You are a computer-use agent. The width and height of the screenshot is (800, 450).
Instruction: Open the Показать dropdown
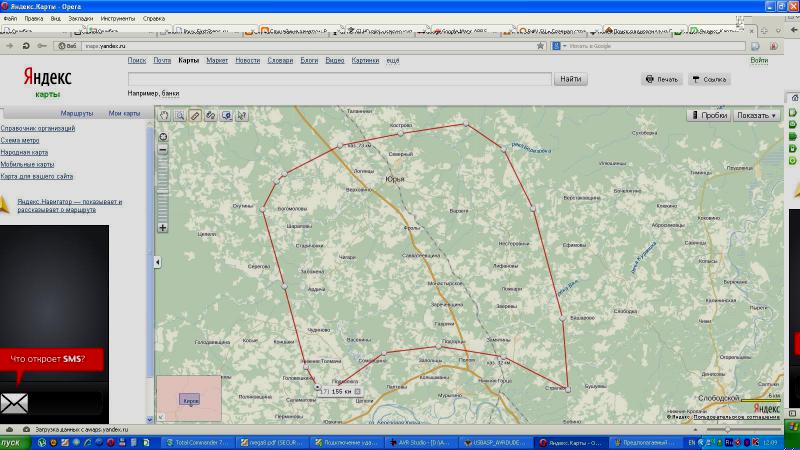tap(757, 115)
